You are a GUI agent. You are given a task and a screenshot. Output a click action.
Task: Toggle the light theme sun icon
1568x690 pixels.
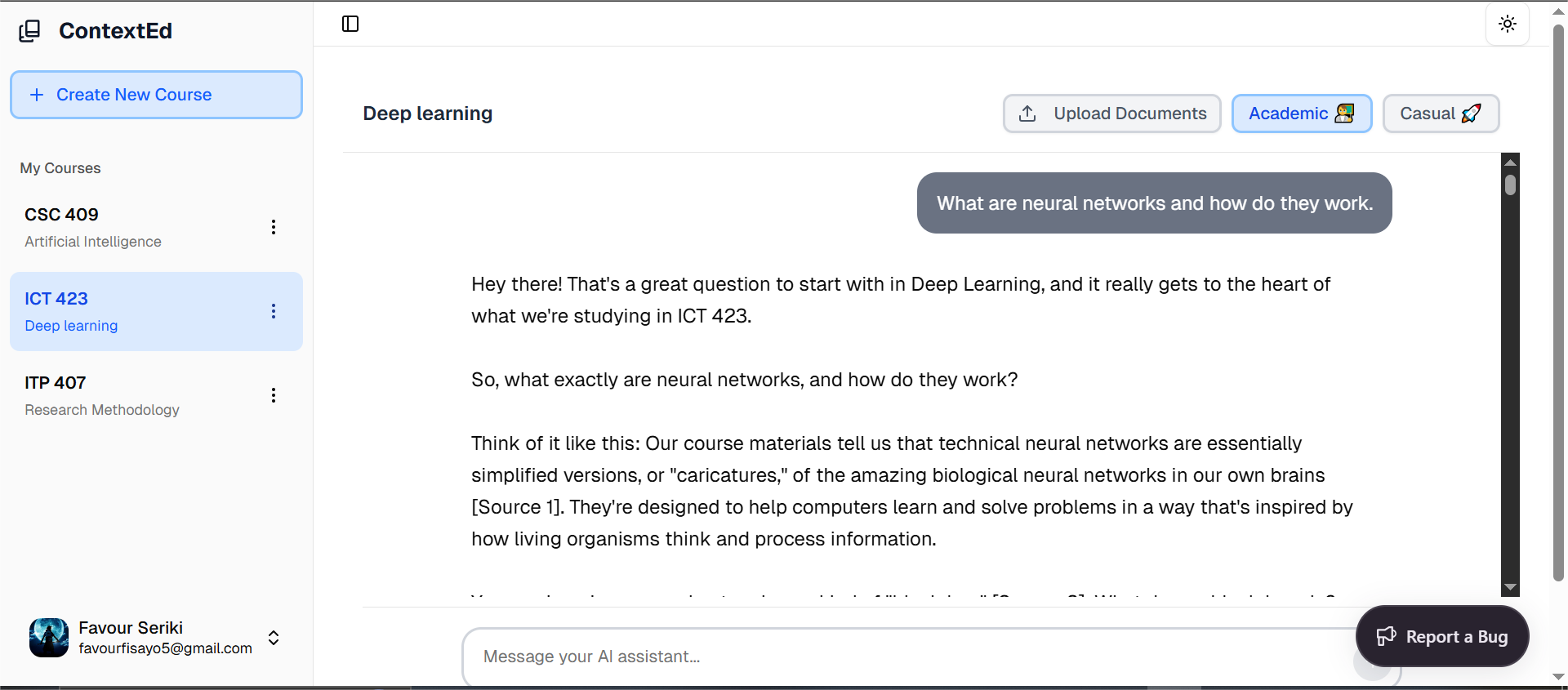(x=1507, y=24)
